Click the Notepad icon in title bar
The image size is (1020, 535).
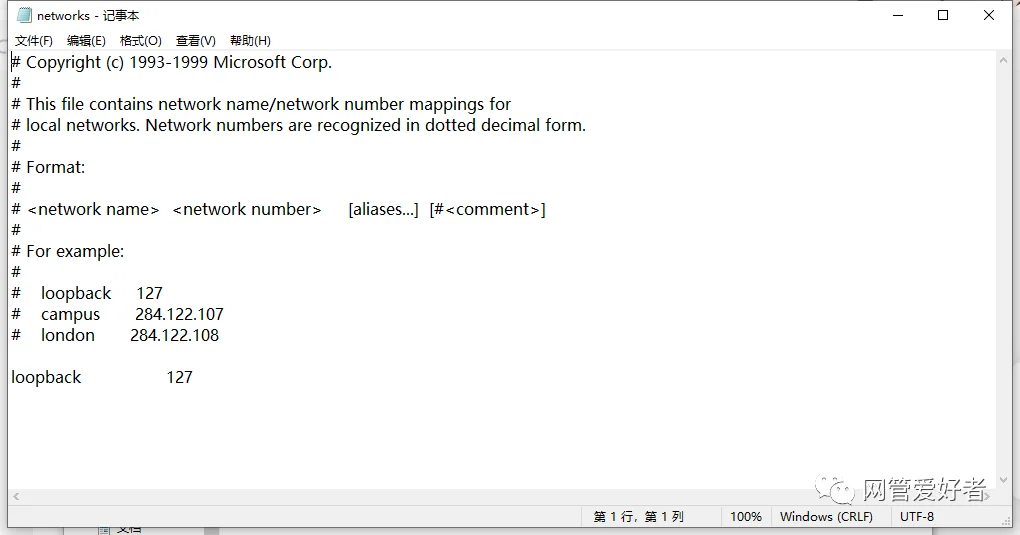point(24,15)
